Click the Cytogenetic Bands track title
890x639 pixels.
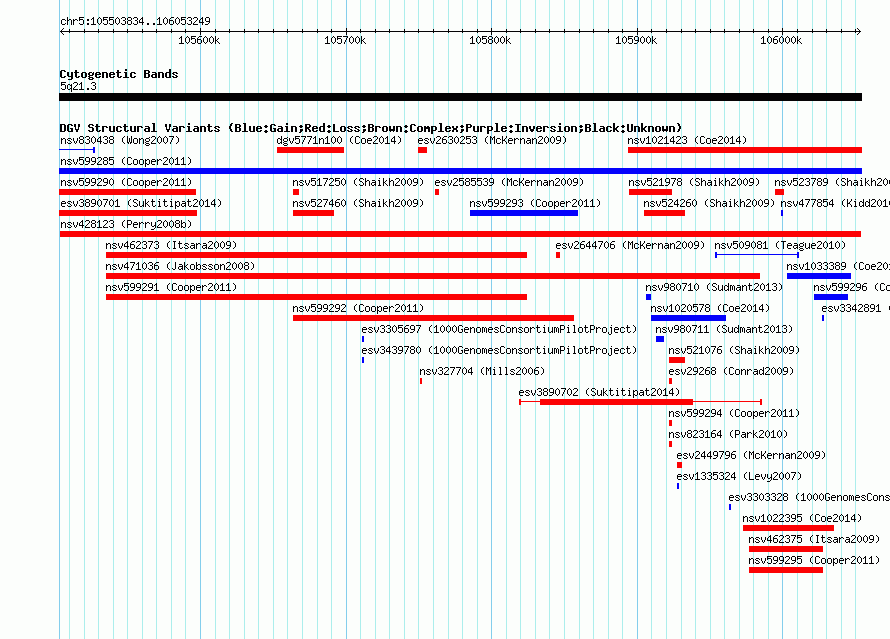(x=119, y=74)
